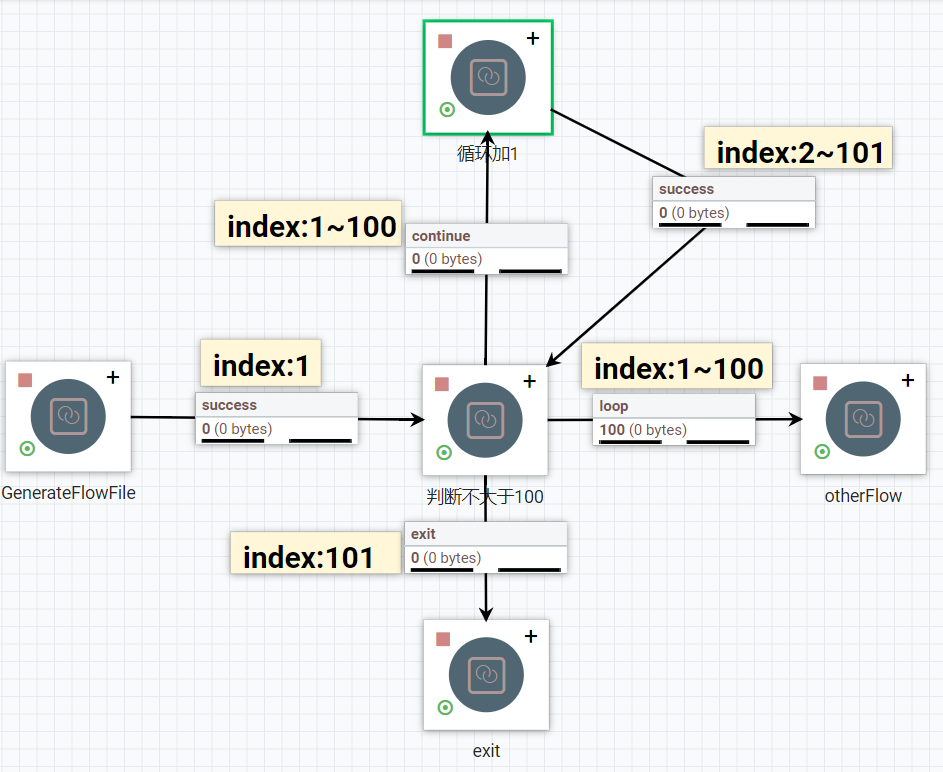Click success connection label from GenerateFlowFile
The height and width of the screenshot is (772, 943).
coord(276,418)
